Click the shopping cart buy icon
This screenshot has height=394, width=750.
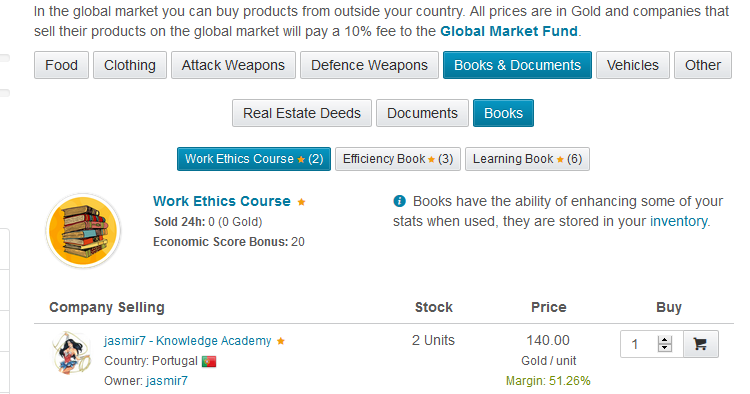(700, 344)
